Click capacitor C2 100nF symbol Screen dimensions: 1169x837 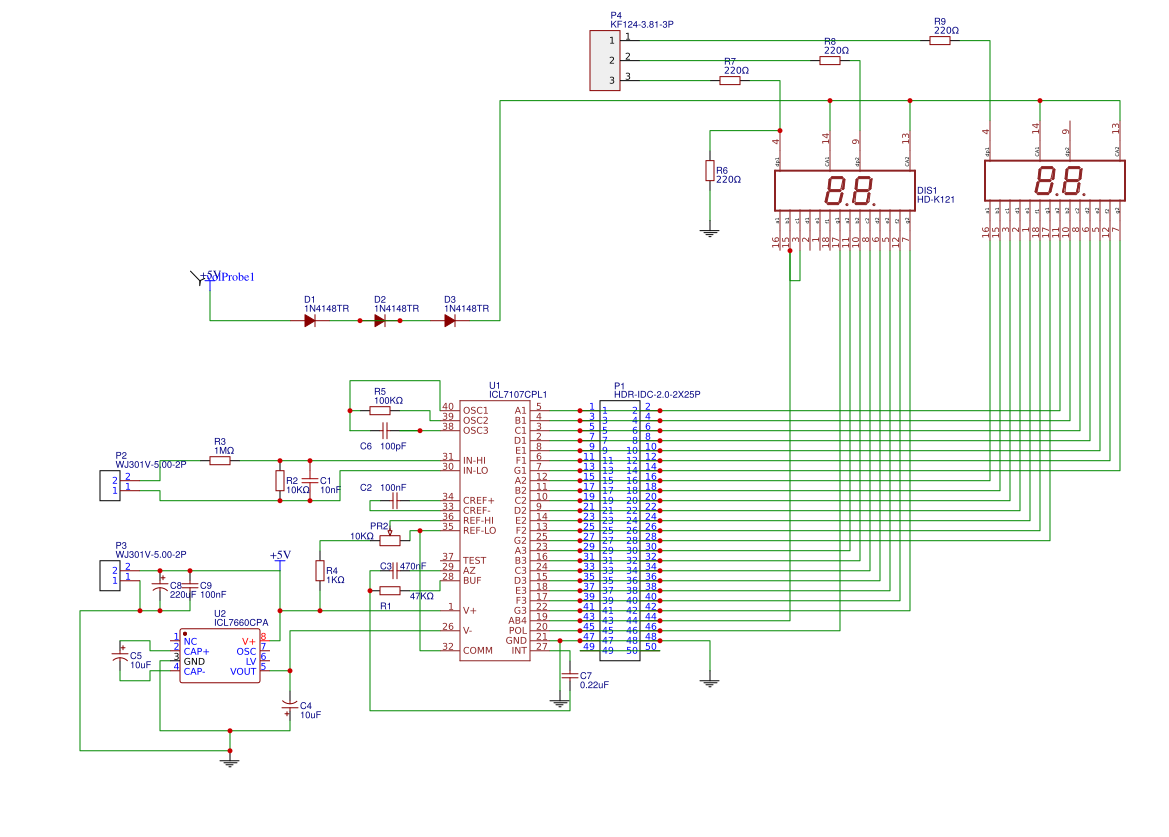coord(395,501)
